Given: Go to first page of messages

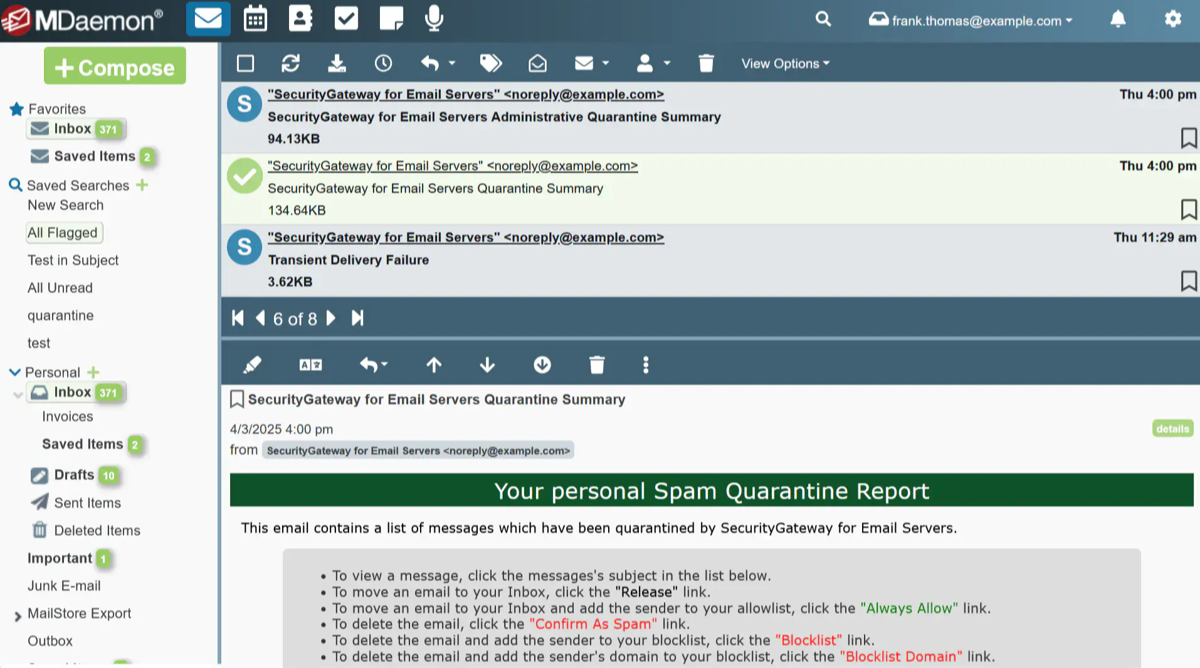Looking at the screenshot, I should pyautogui.click(x=238, y=318).
